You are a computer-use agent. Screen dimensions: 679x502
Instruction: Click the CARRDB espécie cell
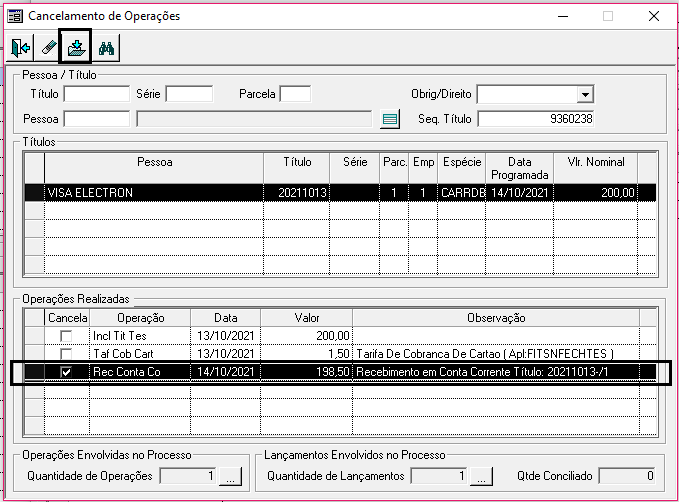[x=462, y=193]
